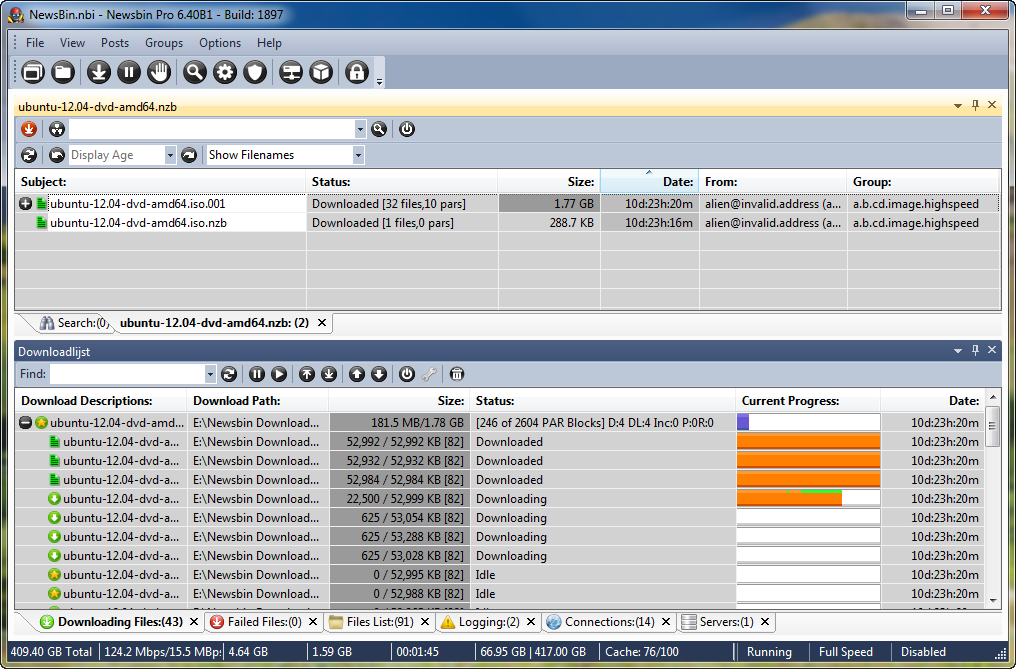Click the hand stop icon in main toolbar

pos(159,72)
